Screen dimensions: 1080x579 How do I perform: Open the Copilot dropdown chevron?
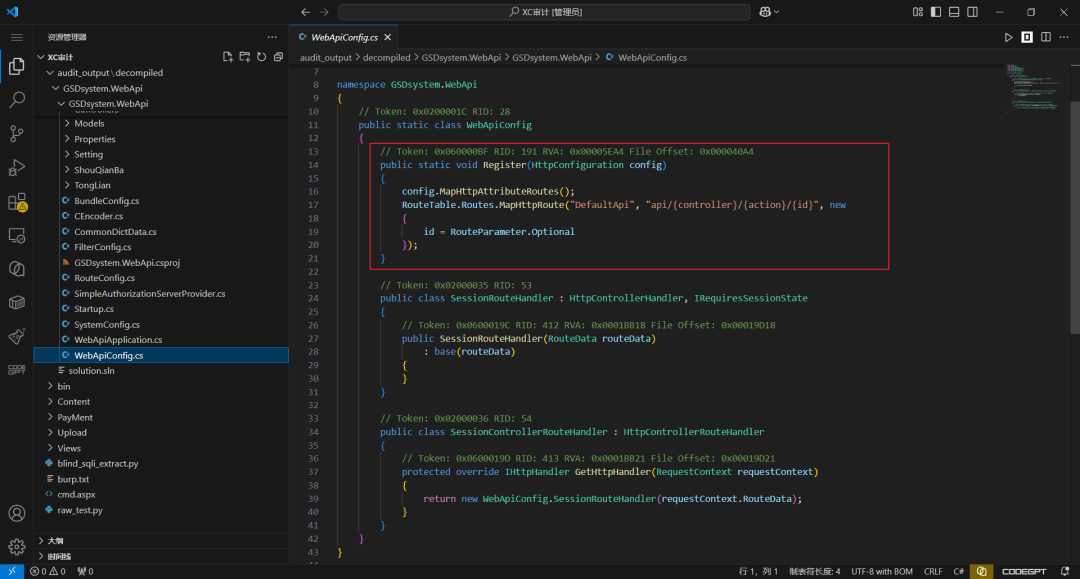click(x=777, y=12)
